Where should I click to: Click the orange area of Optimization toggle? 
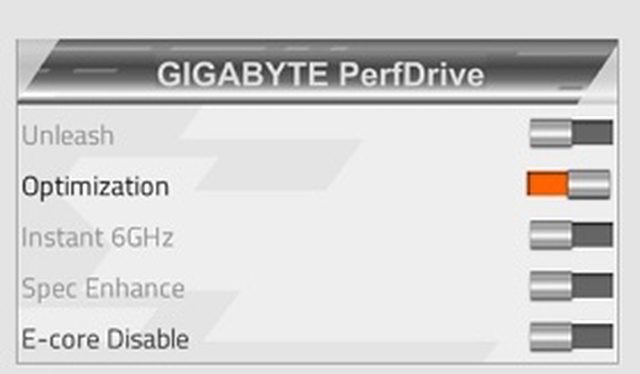click(547, 184)
